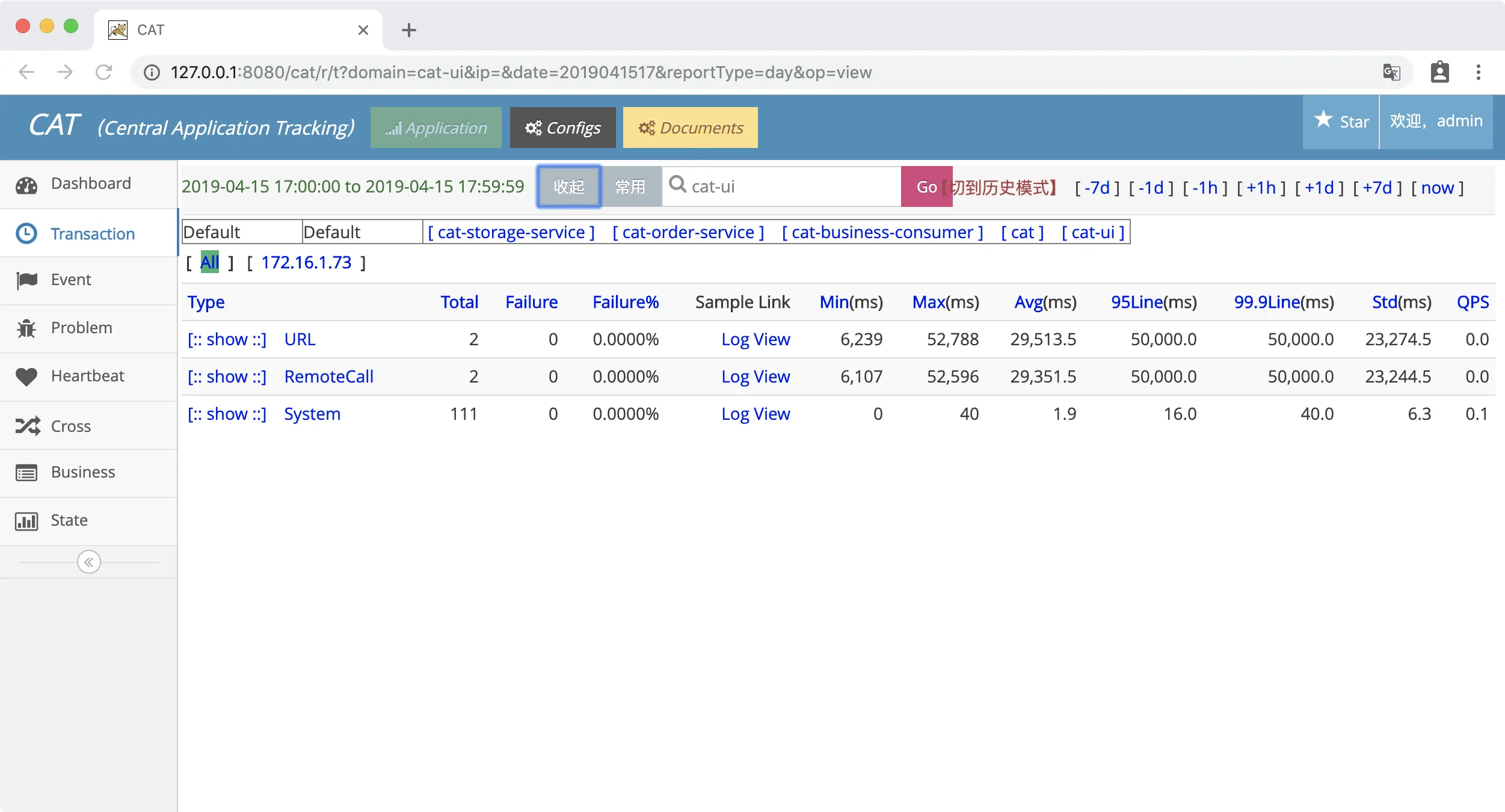This screenshot has height=812, width=1505.
Task: Toggle the 常用 frequent domains button
Action: (630, 187)
